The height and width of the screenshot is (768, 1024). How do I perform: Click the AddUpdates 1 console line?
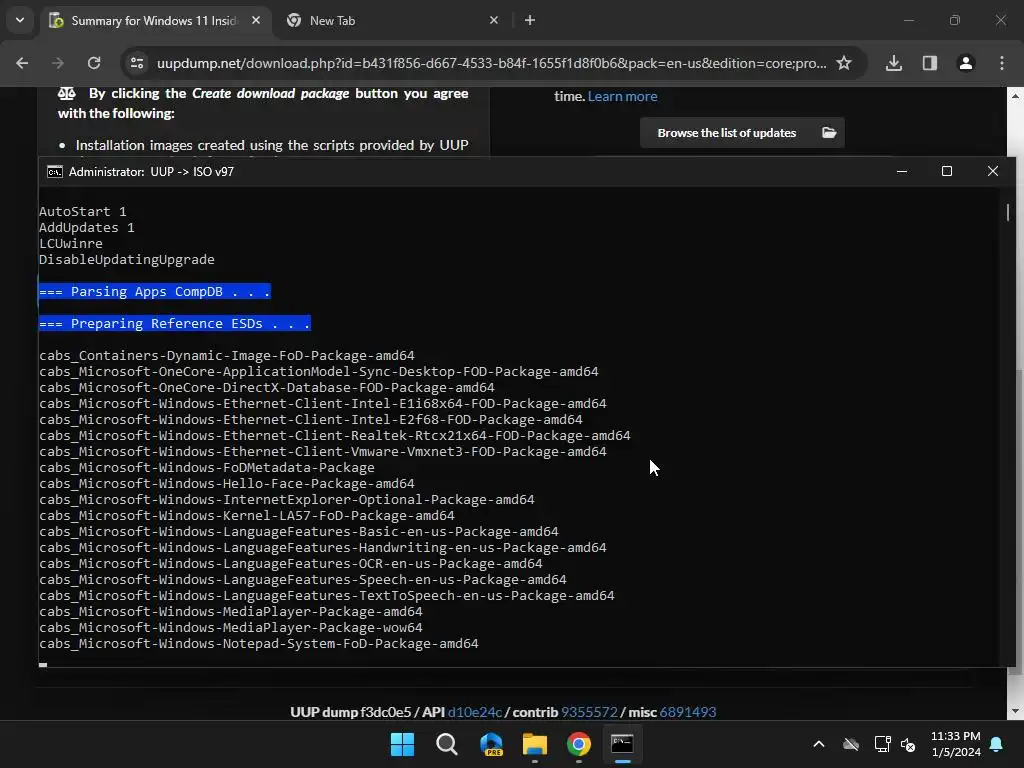87,227
